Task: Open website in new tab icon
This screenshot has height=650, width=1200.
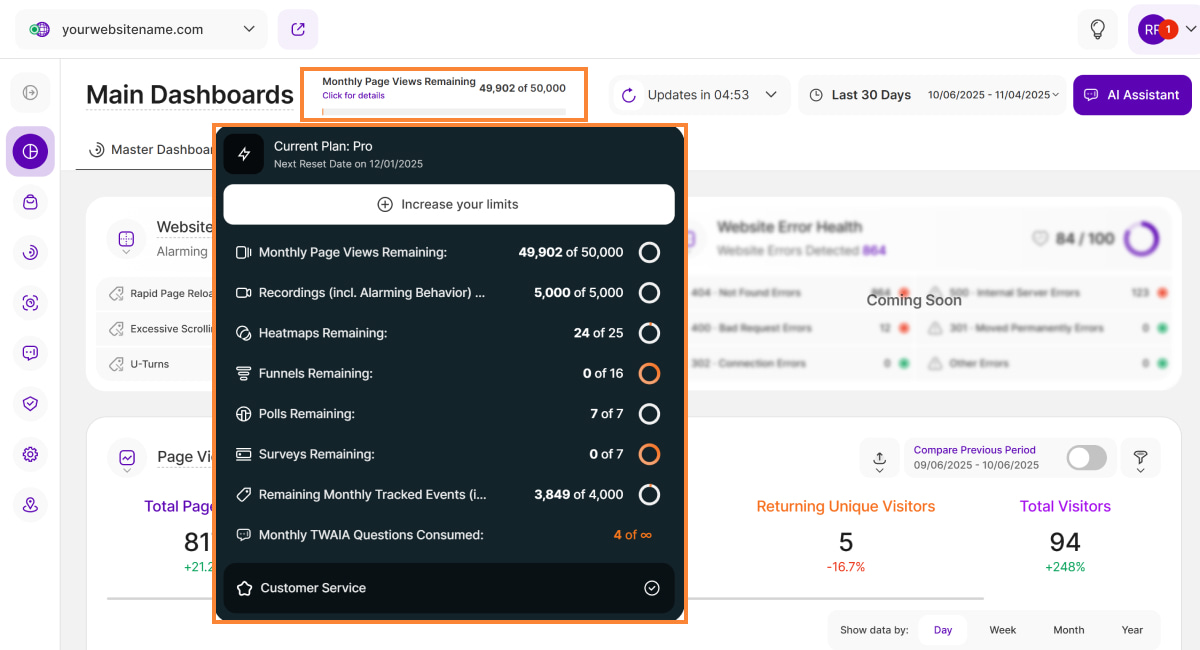Action: pyautogui.click(x=298, y=29)
